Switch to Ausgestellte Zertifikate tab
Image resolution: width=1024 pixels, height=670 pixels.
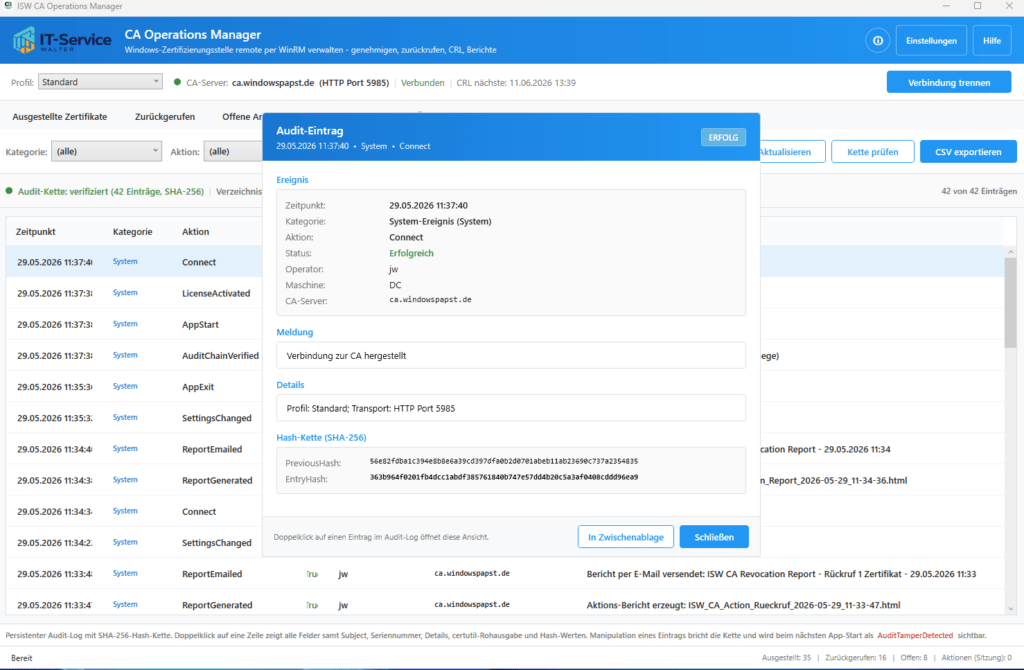point(59,117)
